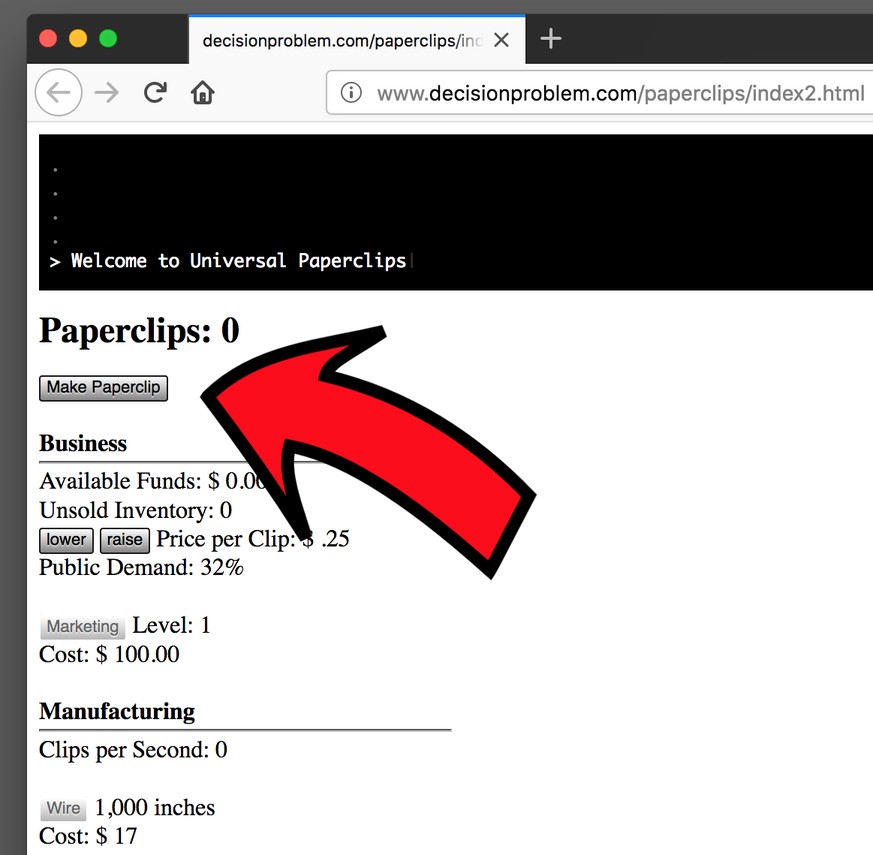Click the yellow minimize window button

click(x=78, y=39)
